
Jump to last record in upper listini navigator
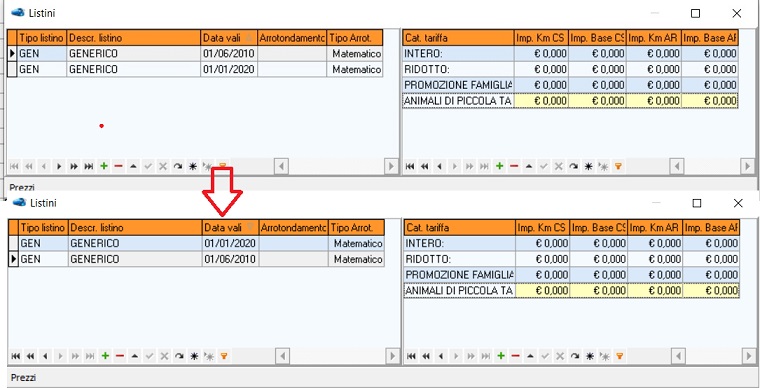[89, 166]
